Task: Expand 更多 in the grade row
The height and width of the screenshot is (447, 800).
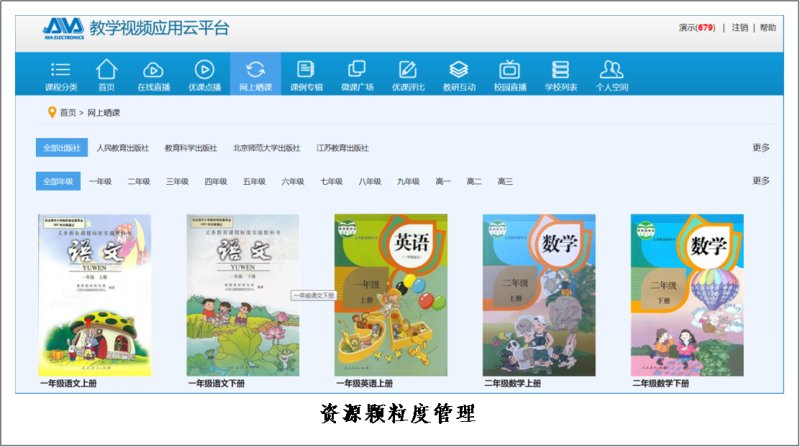Action: click(761, 181)
